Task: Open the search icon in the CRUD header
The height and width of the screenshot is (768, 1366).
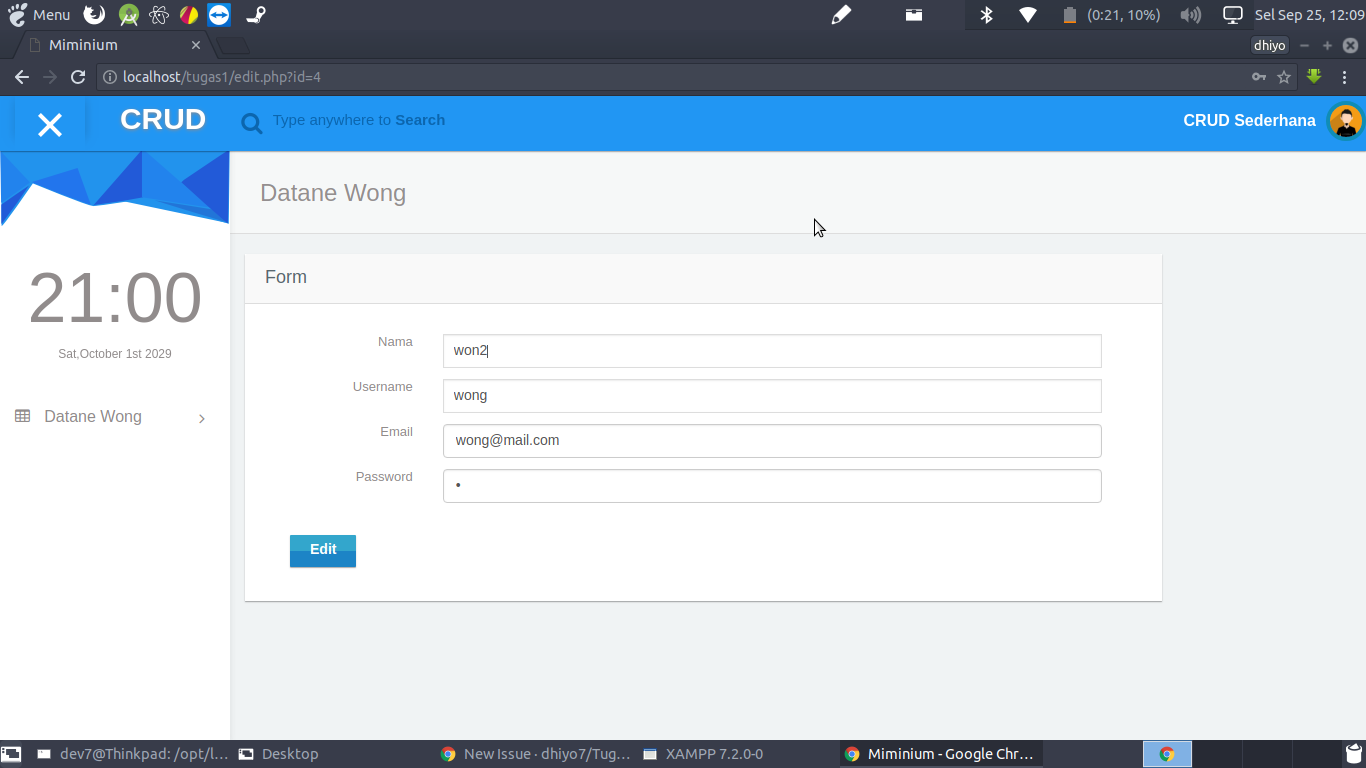Action: (x=251, y=122)
